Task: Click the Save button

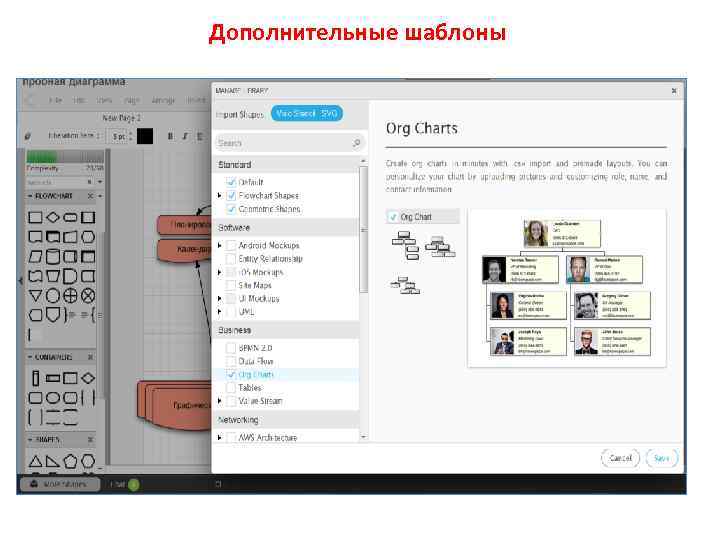Action: click(662, 458)
